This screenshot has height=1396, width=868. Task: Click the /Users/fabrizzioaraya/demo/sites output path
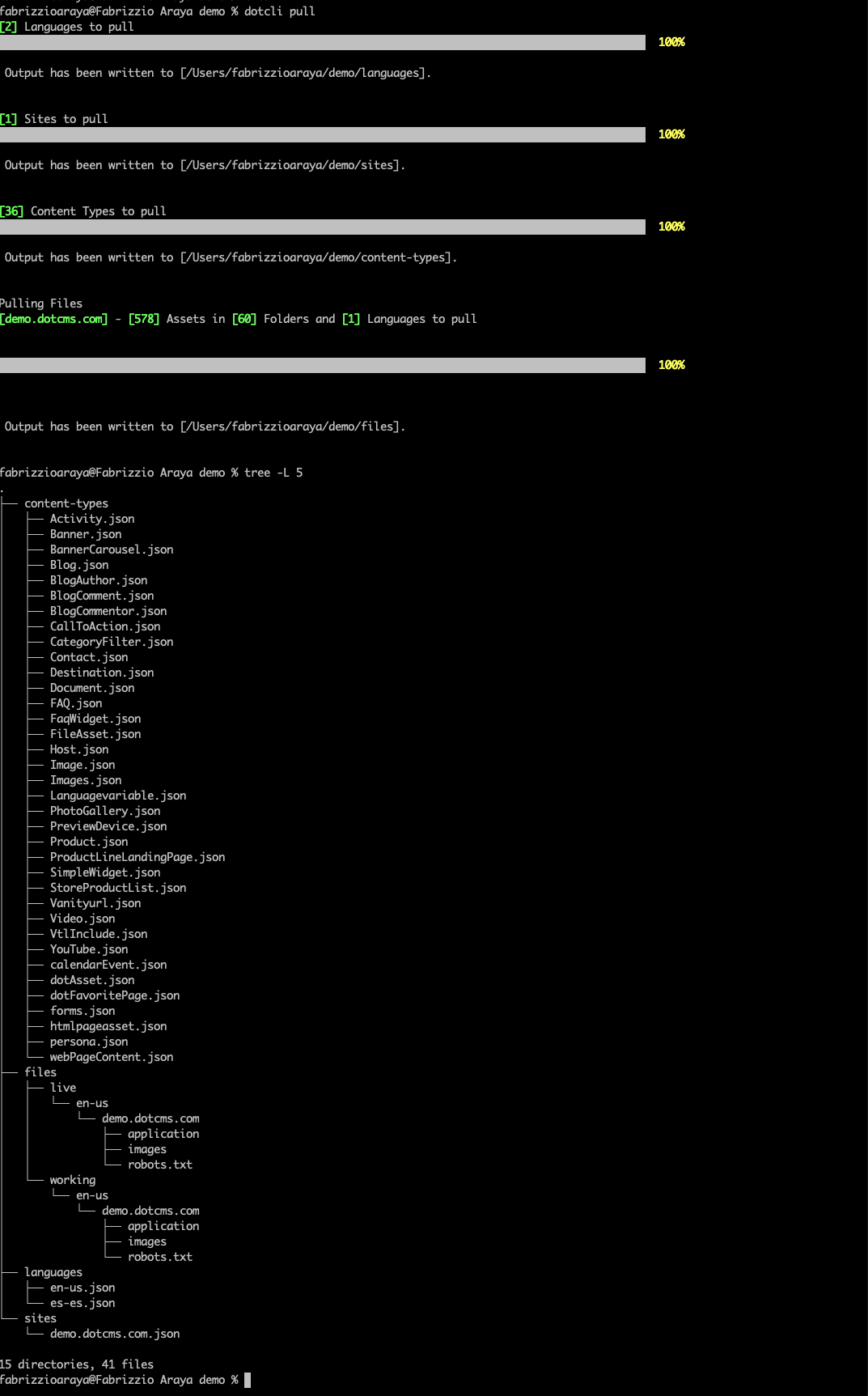[291, 165]
